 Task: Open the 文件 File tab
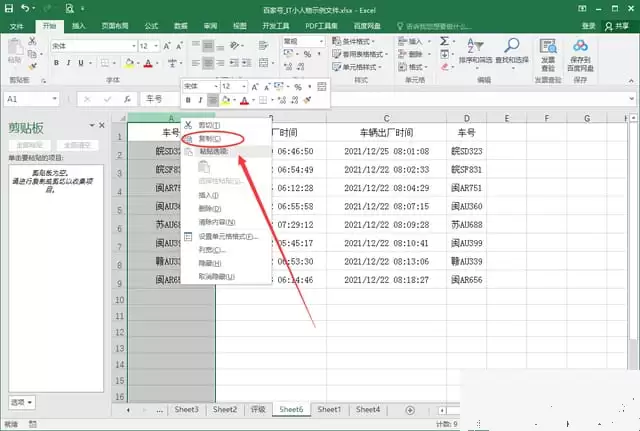16,27
